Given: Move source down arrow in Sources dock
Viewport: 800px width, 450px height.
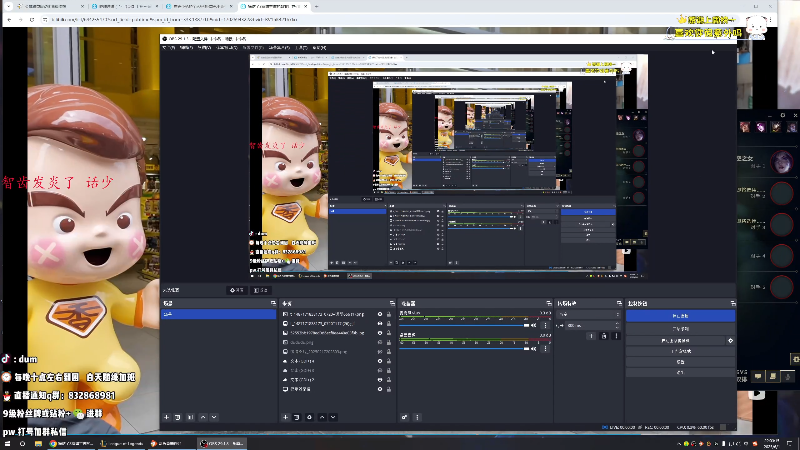Looking at the screenshot, I should [x=333, y=417].
